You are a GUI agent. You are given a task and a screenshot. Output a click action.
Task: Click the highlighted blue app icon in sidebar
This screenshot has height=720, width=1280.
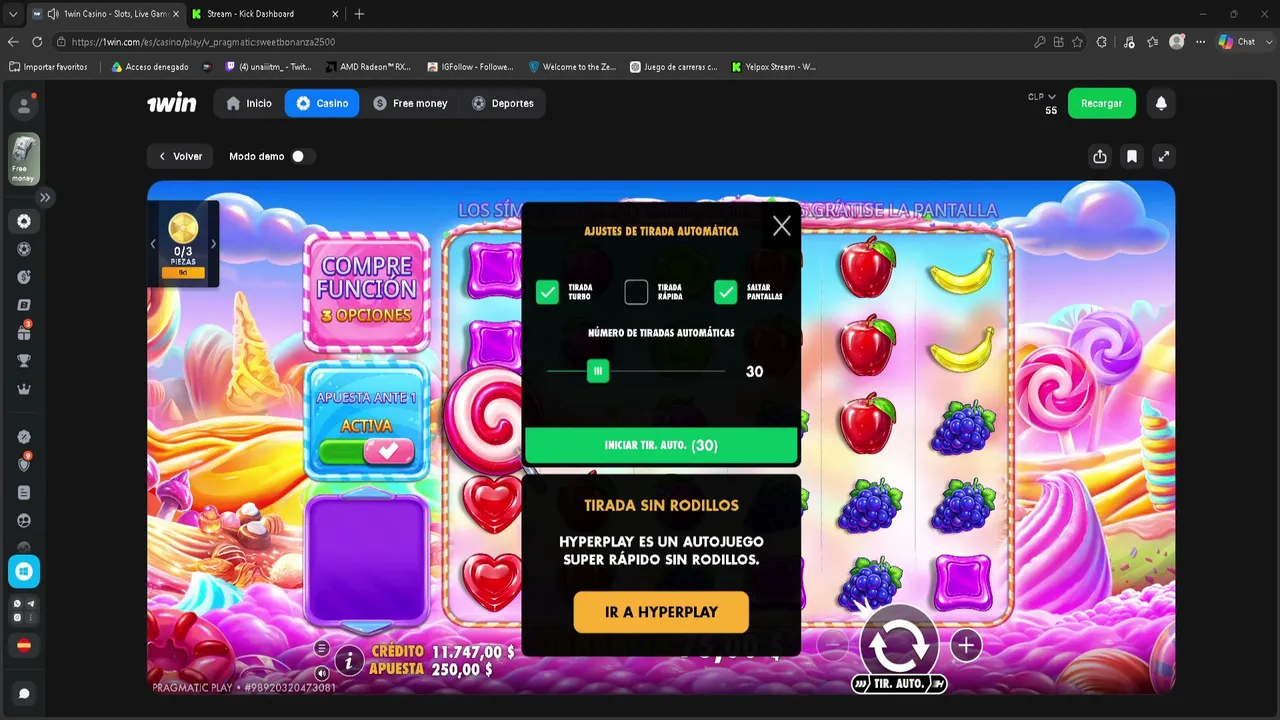pos(24,571)
